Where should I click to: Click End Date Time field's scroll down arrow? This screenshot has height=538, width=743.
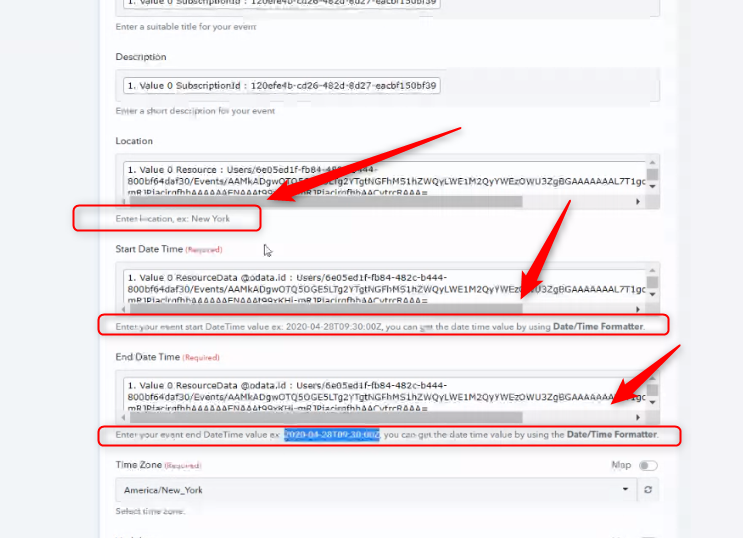click(x=652, y=403)
